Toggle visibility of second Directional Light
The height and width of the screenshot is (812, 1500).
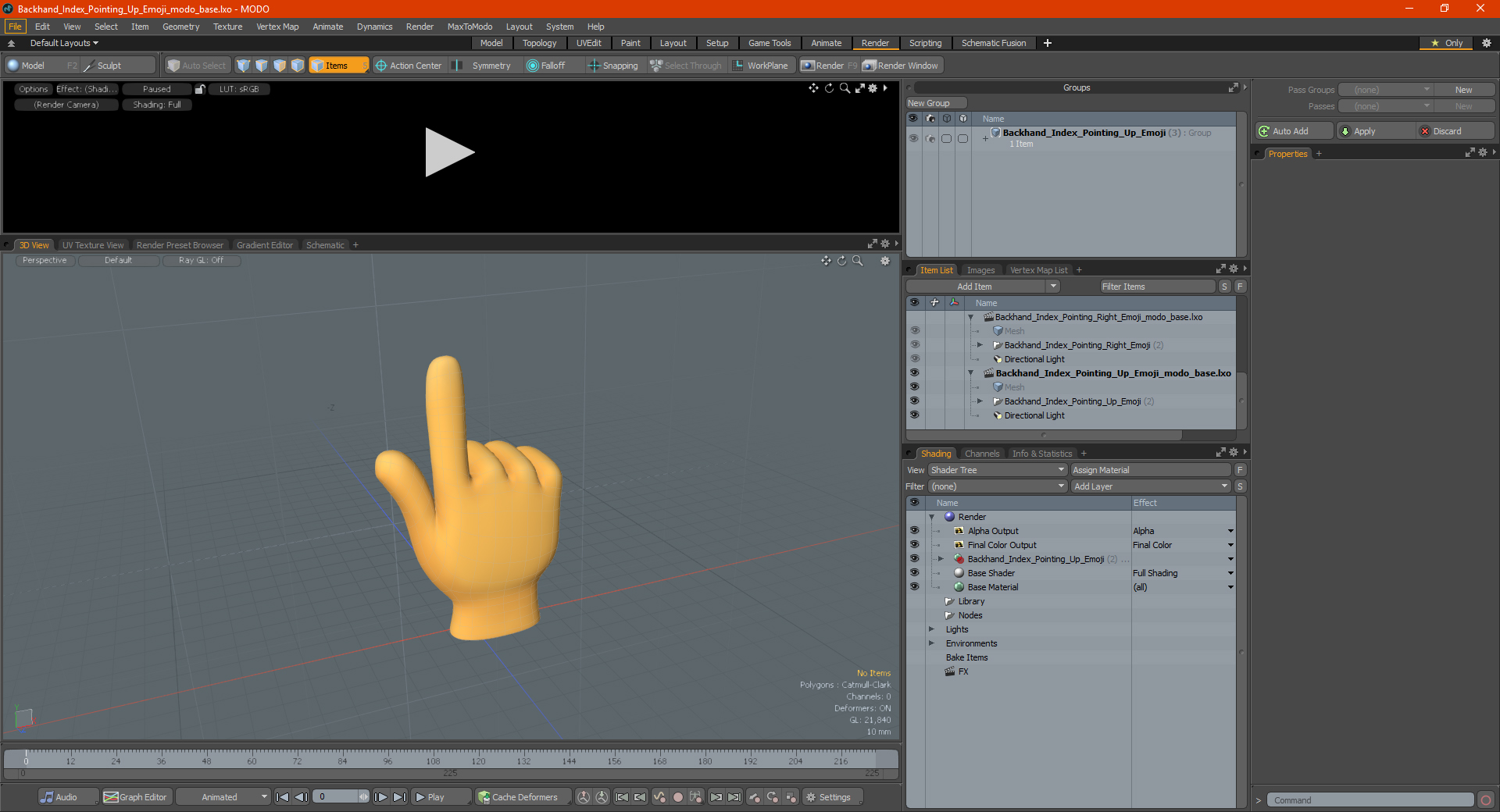coord(914,415)
